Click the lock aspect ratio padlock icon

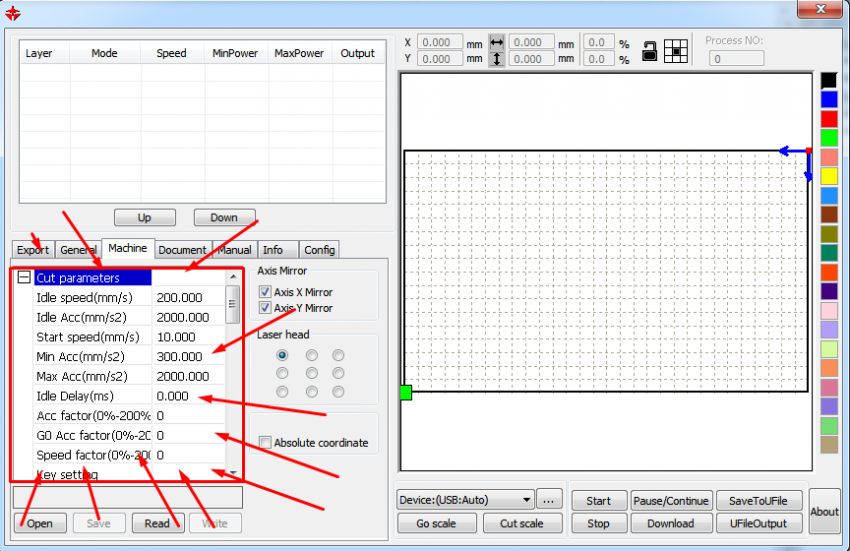coord(650,51)
